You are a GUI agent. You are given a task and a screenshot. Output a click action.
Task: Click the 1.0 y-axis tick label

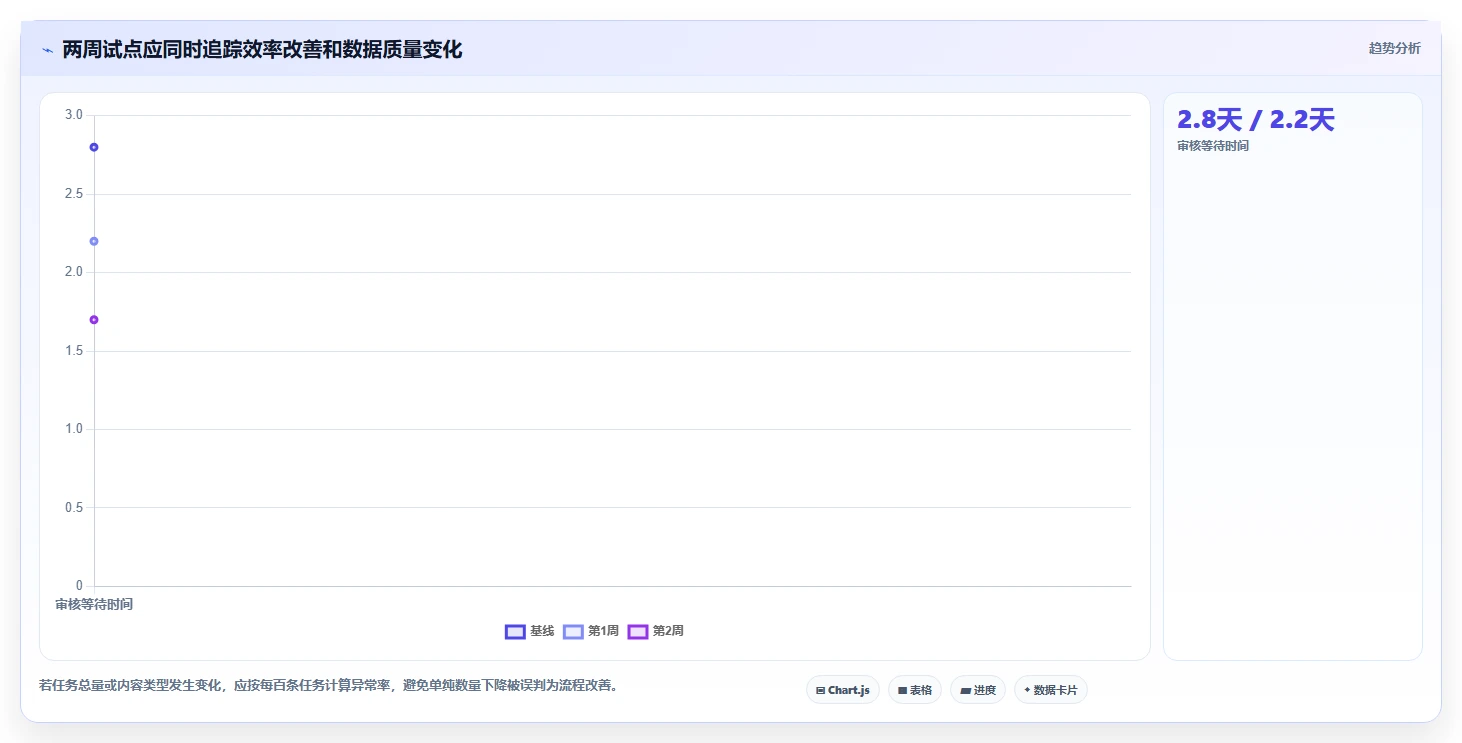[74, 429]
